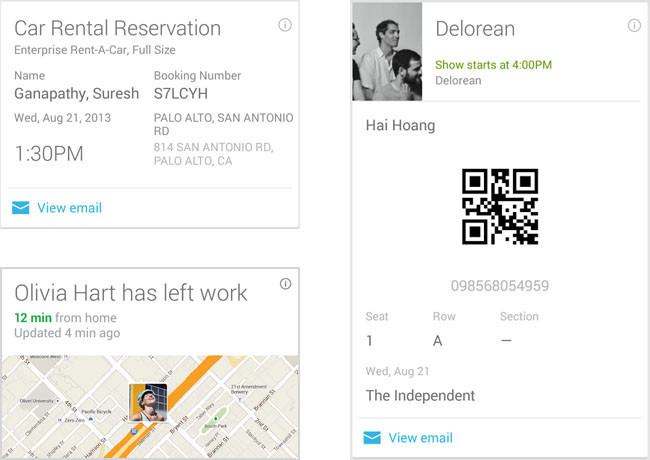Tap the QR code on the ticket
This screenshot has width=650, height=460.
point(500,206)
